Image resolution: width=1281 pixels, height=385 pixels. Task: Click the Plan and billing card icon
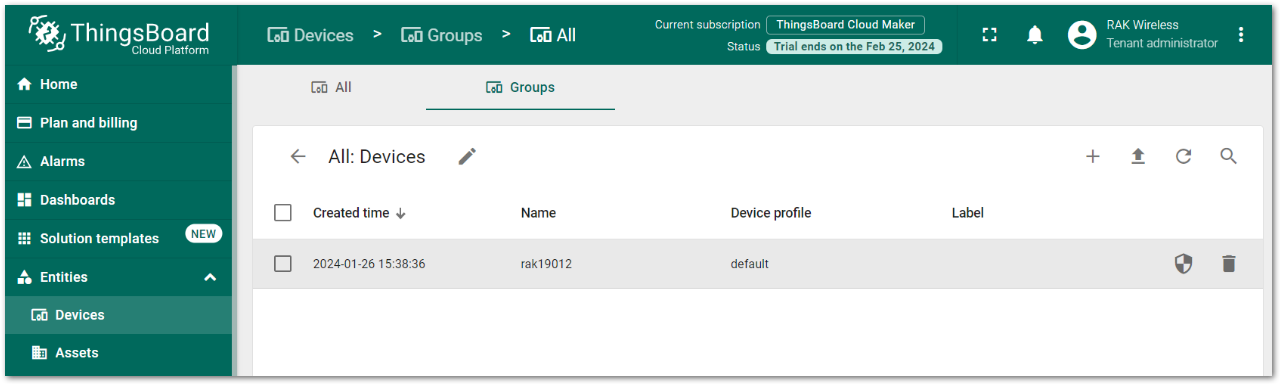pyautogui.click(x=25, y=123)
